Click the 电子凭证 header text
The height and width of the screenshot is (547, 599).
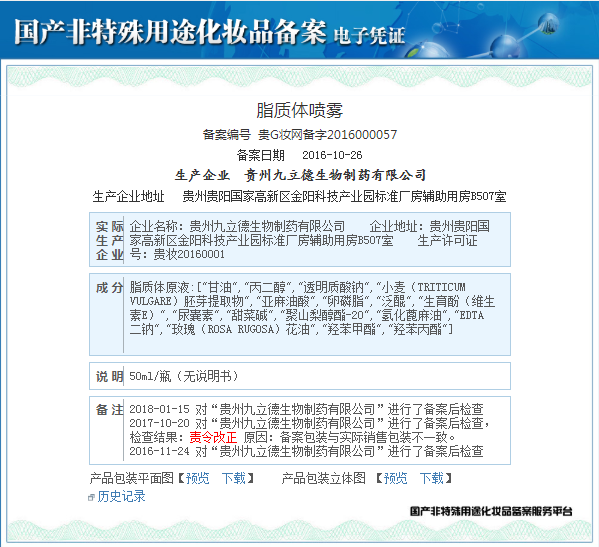point(369,36)
